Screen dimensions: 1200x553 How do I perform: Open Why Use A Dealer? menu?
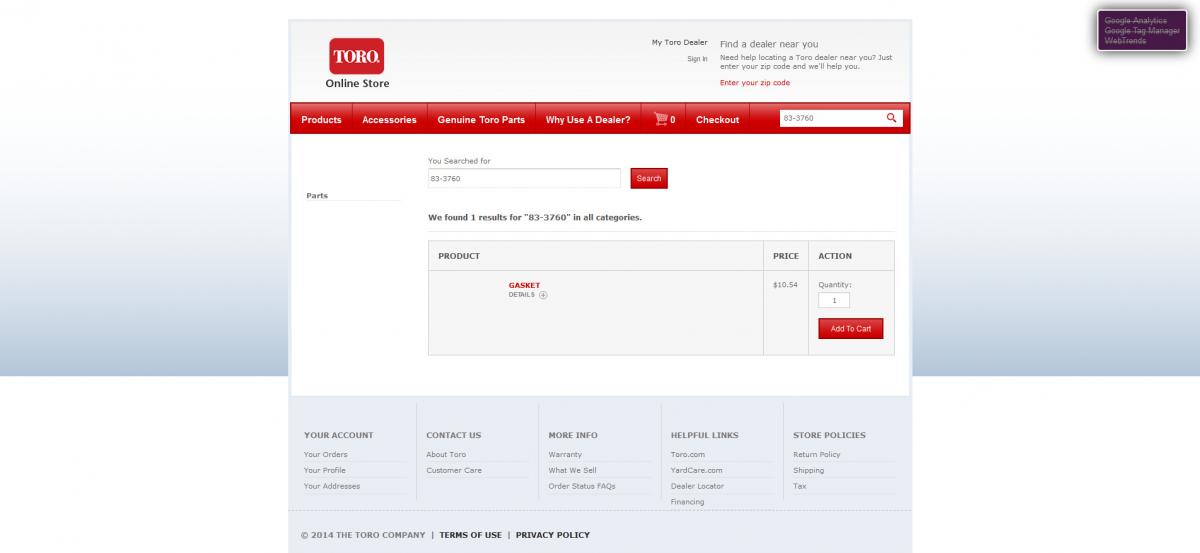588,119
